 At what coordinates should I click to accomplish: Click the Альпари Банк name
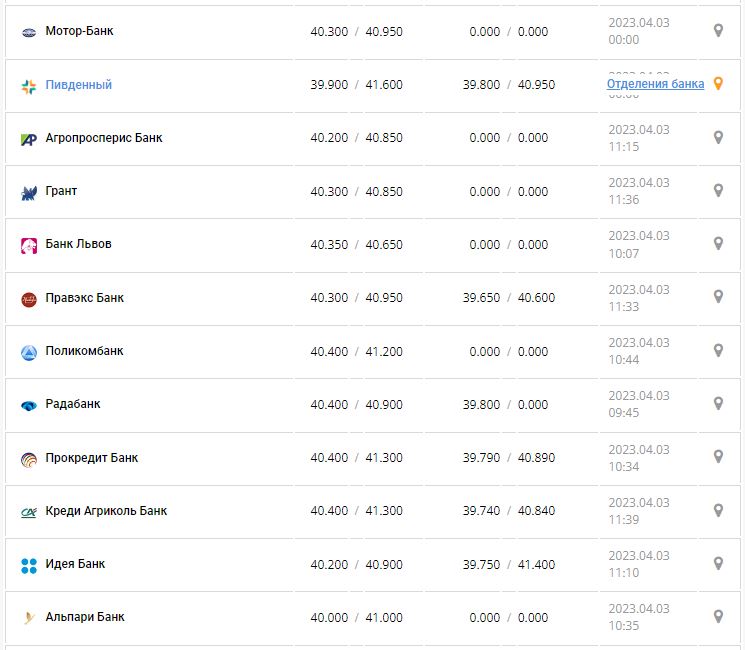(85, 617)
